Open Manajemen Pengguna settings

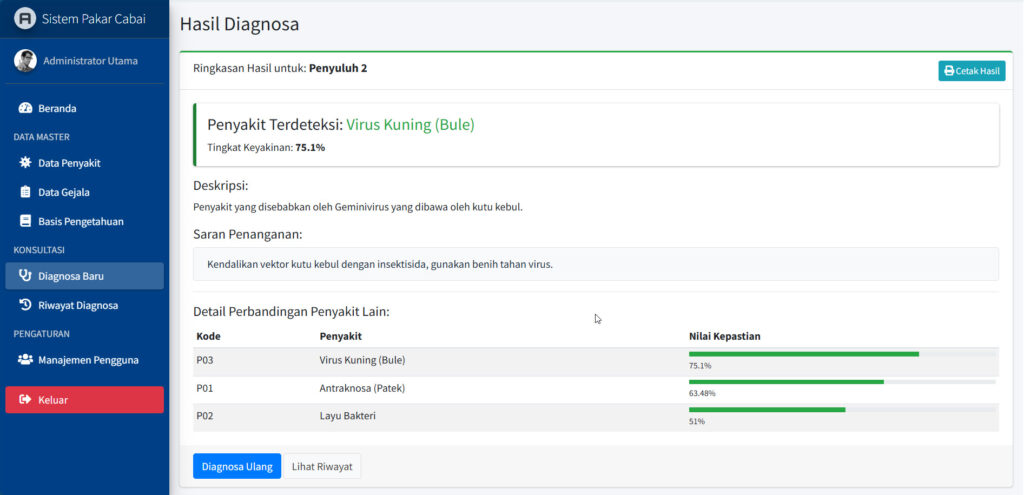pos(88,360)
